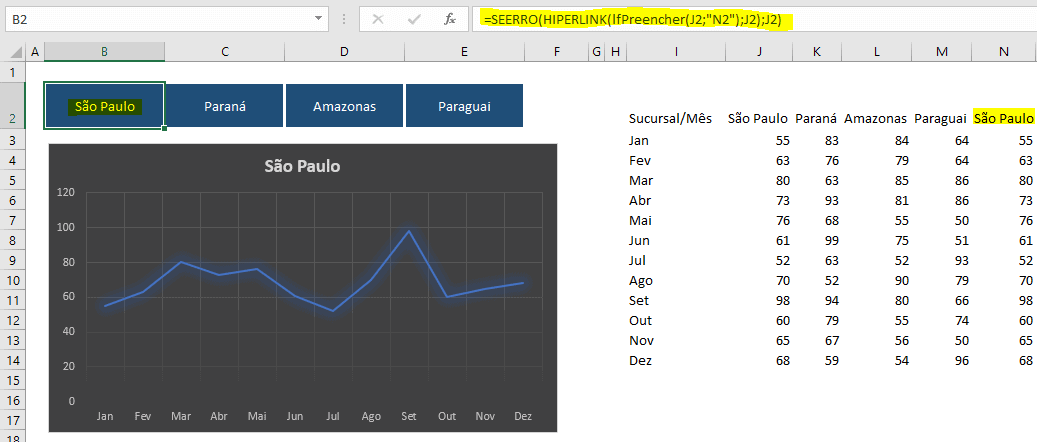This screenshot has height=442, width=1037.
Task: Click the Insert Function fx icon
Action: click(450, 19)
